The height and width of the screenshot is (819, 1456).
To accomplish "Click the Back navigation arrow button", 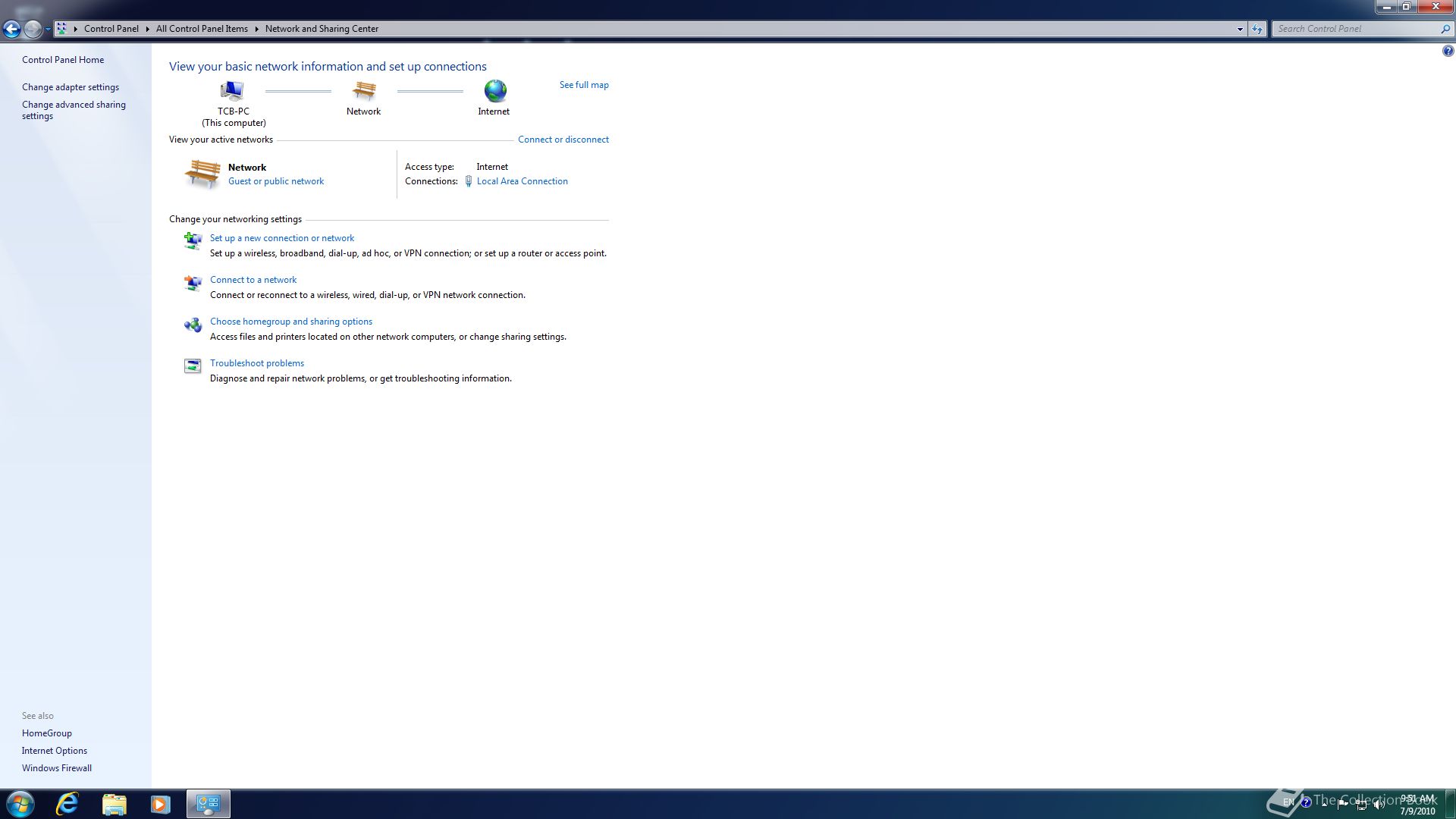I will [11, 29].
